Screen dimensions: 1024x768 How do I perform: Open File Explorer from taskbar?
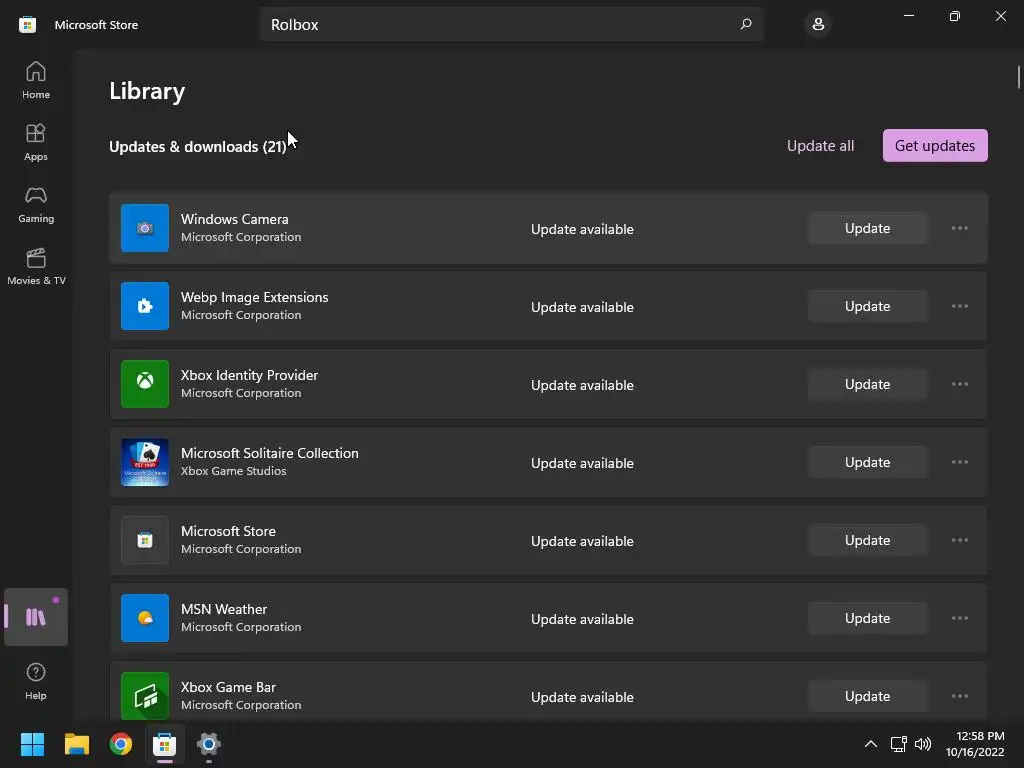(x=76, y=744)
